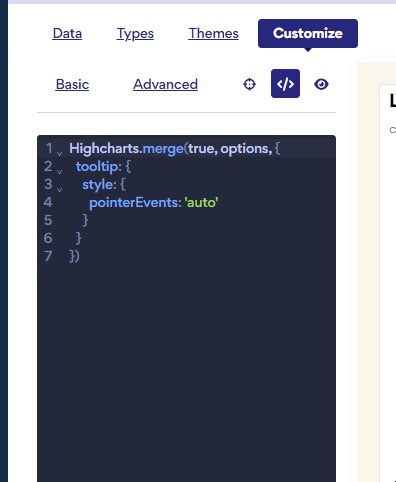Click on the 'auto' string value
Viewport: 396px width, 482px height.
(201, 202)
